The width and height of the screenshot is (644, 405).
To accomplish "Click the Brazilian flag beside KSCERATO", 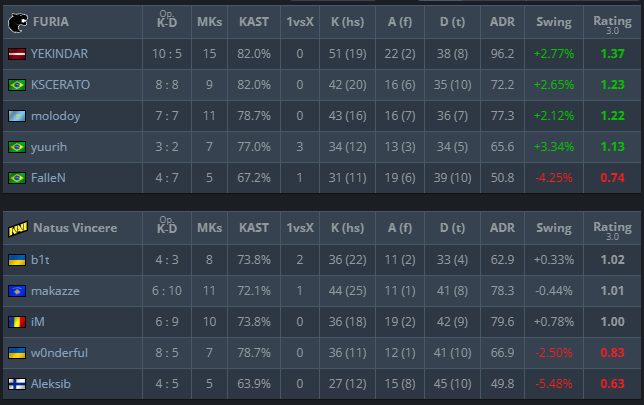I will tap(16, 85).
